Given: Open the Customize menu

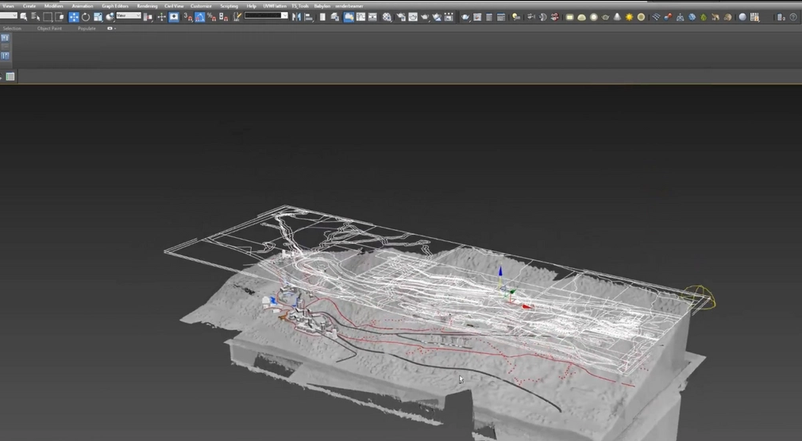Looking at the screenshot, I should click(201, 6).
